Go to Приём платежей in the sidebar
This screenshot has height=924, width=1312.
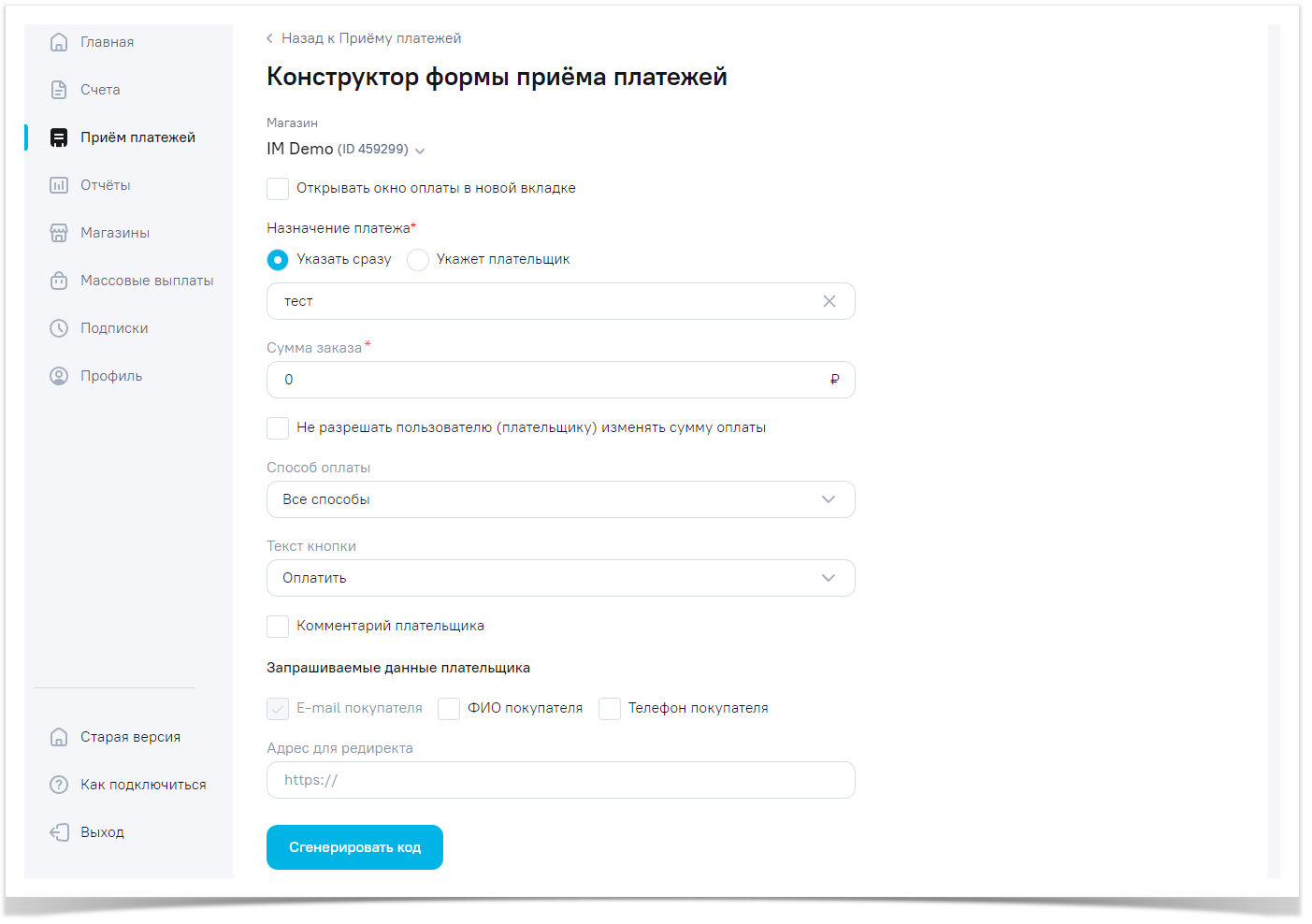tap(137, 137)
